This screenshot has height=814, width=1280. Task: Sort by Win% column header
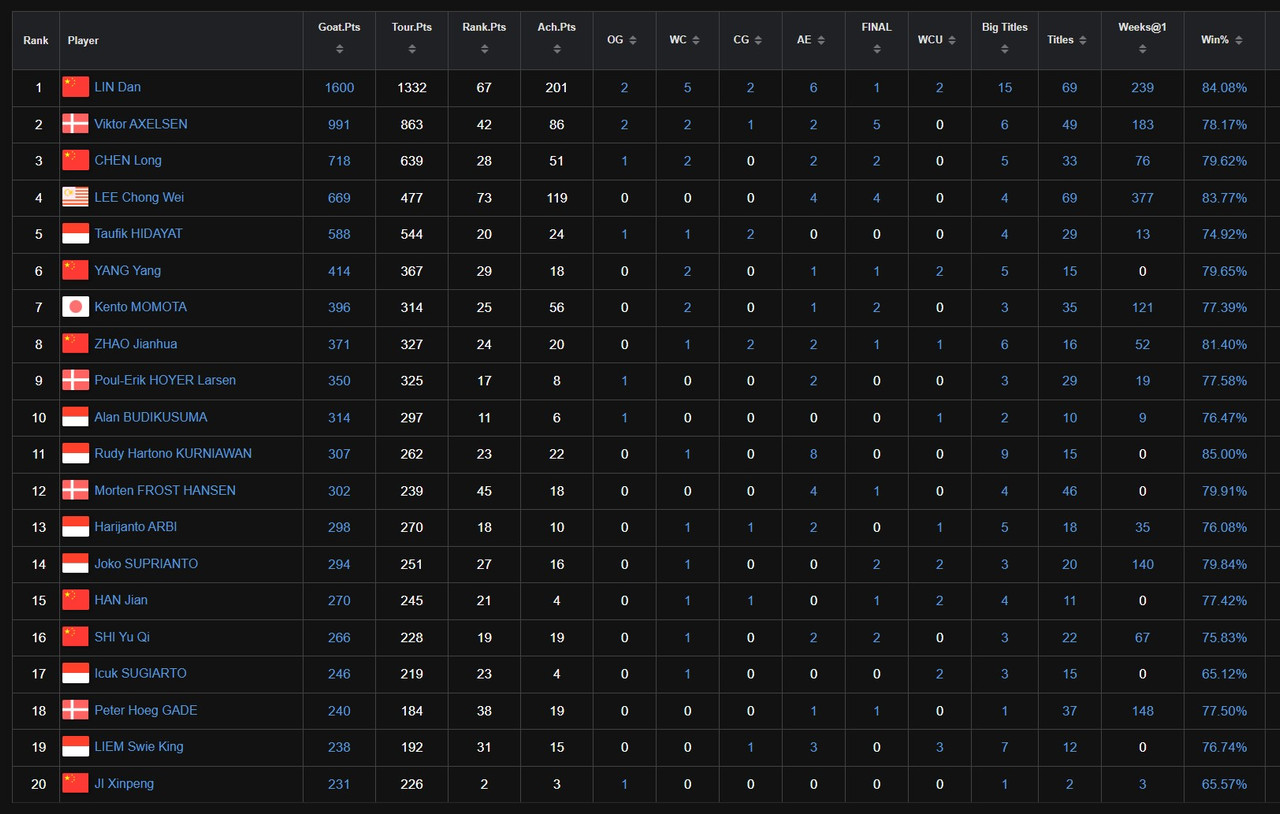1224,40
